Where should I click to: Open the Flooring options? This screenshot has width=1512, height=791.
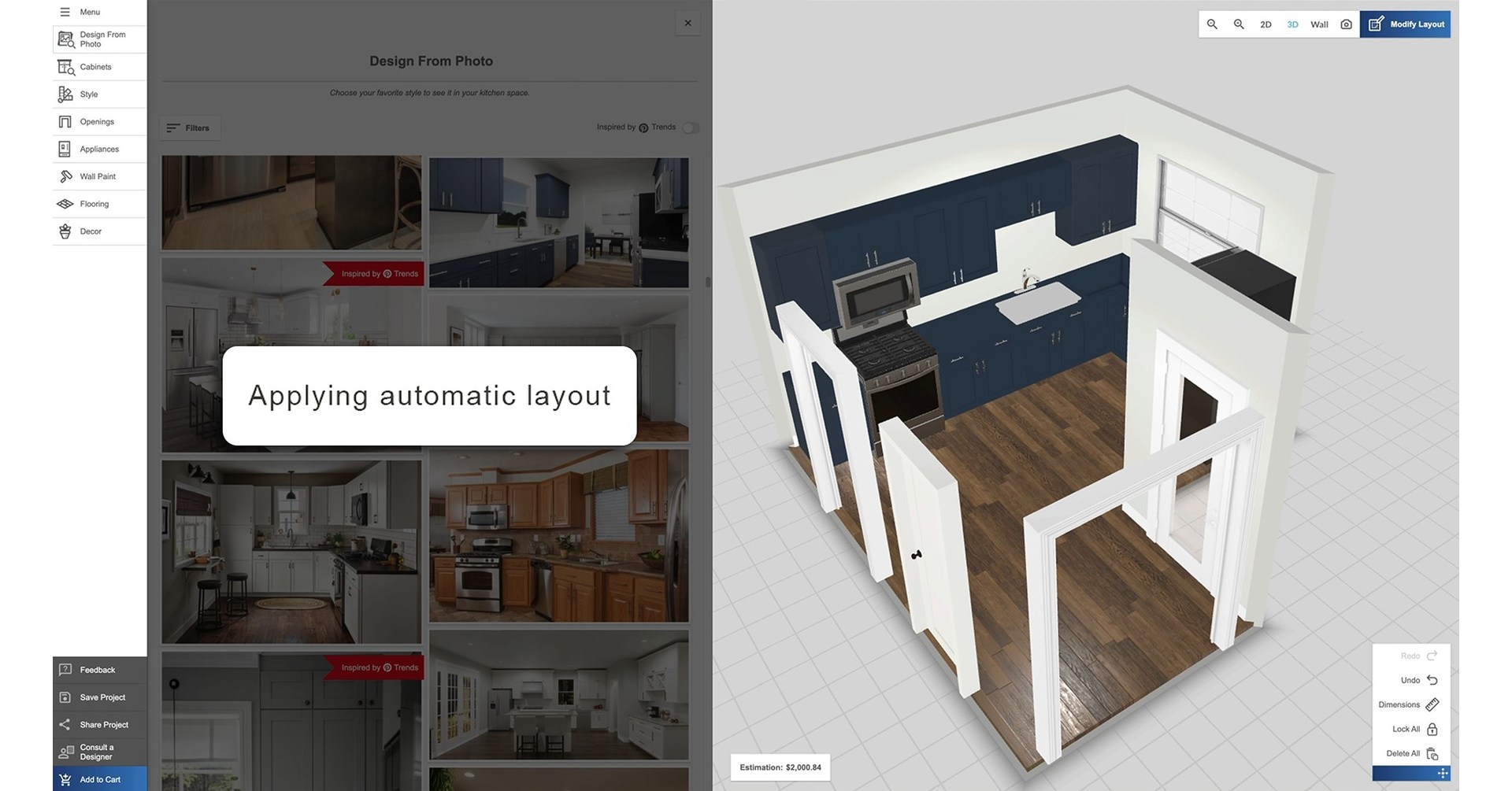pos(99,203)
